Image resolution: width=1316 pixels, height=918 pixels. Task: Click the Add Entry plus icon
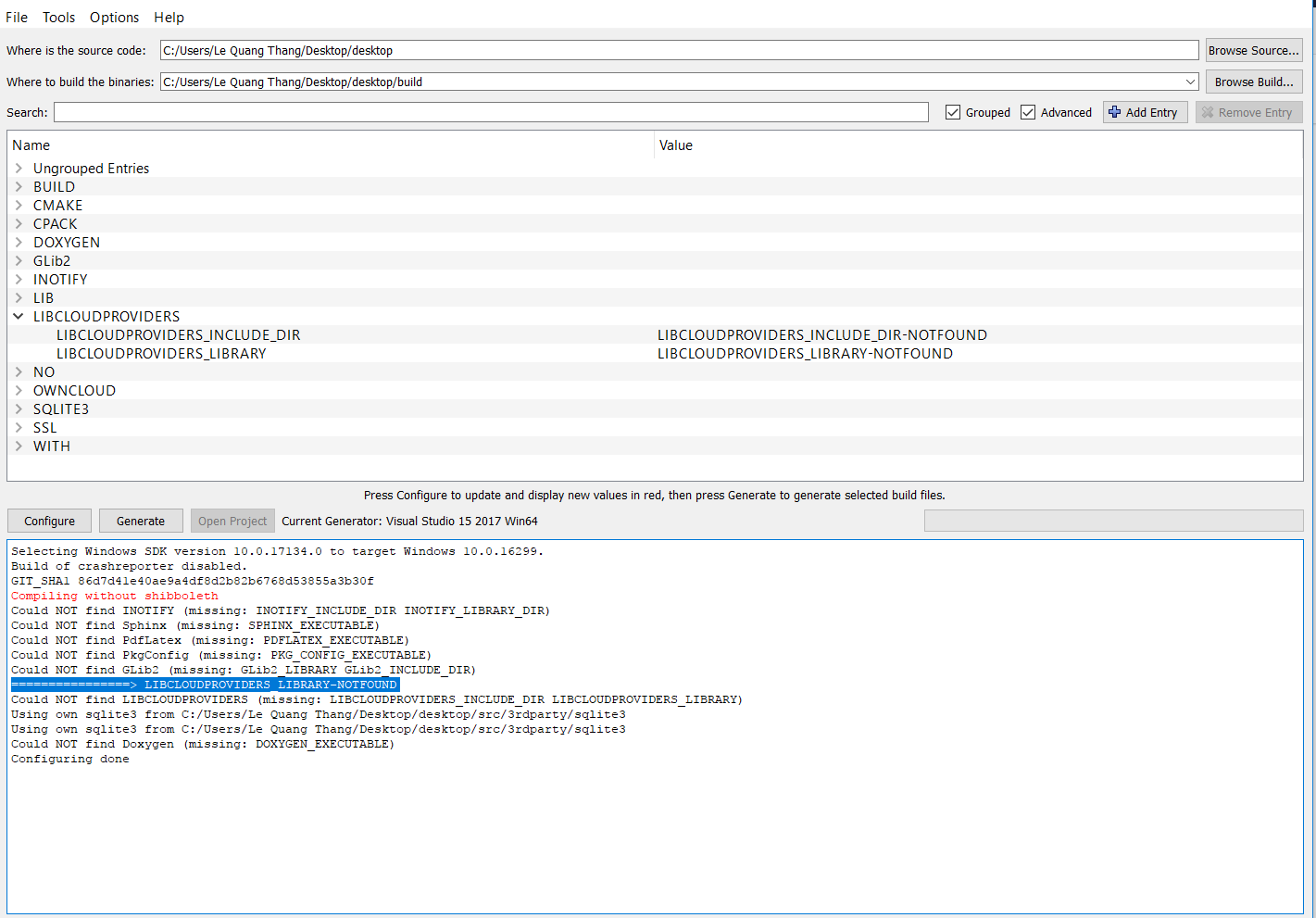pos(1116,111)
